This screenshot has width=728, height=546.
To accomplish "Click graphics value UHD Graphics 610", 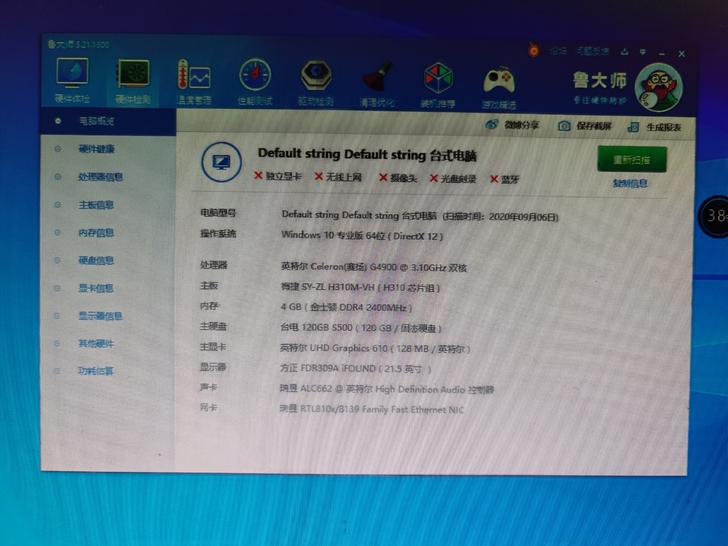I will (x=375, y=349).
